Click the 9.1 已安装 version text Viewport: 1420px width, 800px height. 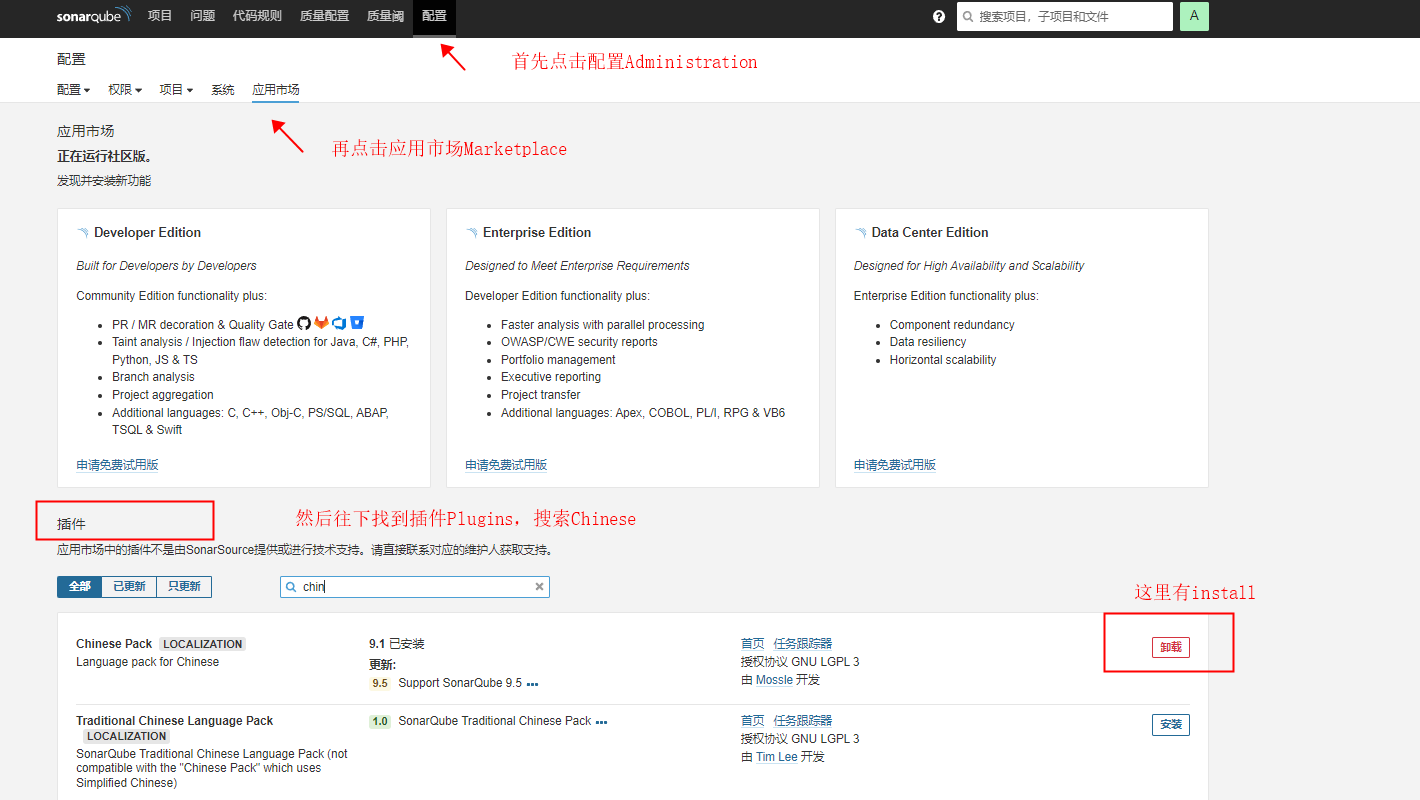click(397, 644)
